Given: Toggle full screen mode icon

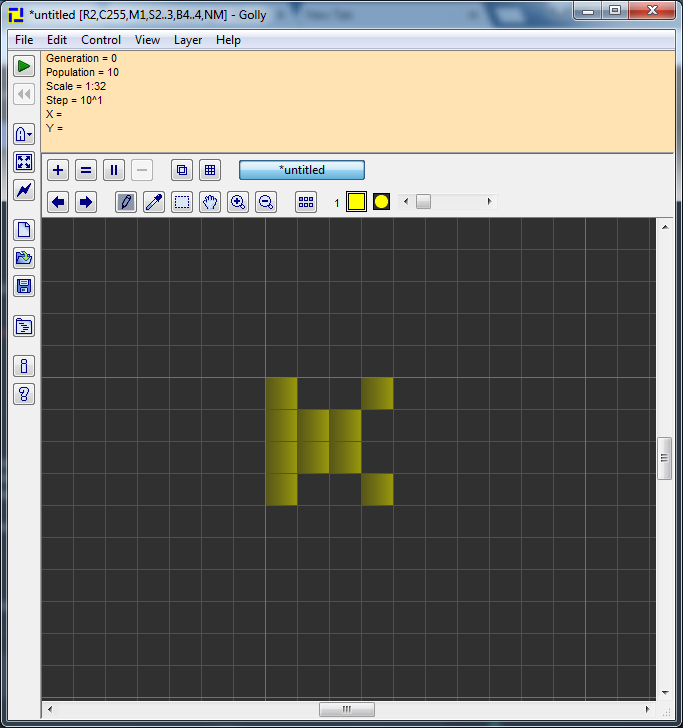Looking at the screenshot, I should [x=24, y=162].
